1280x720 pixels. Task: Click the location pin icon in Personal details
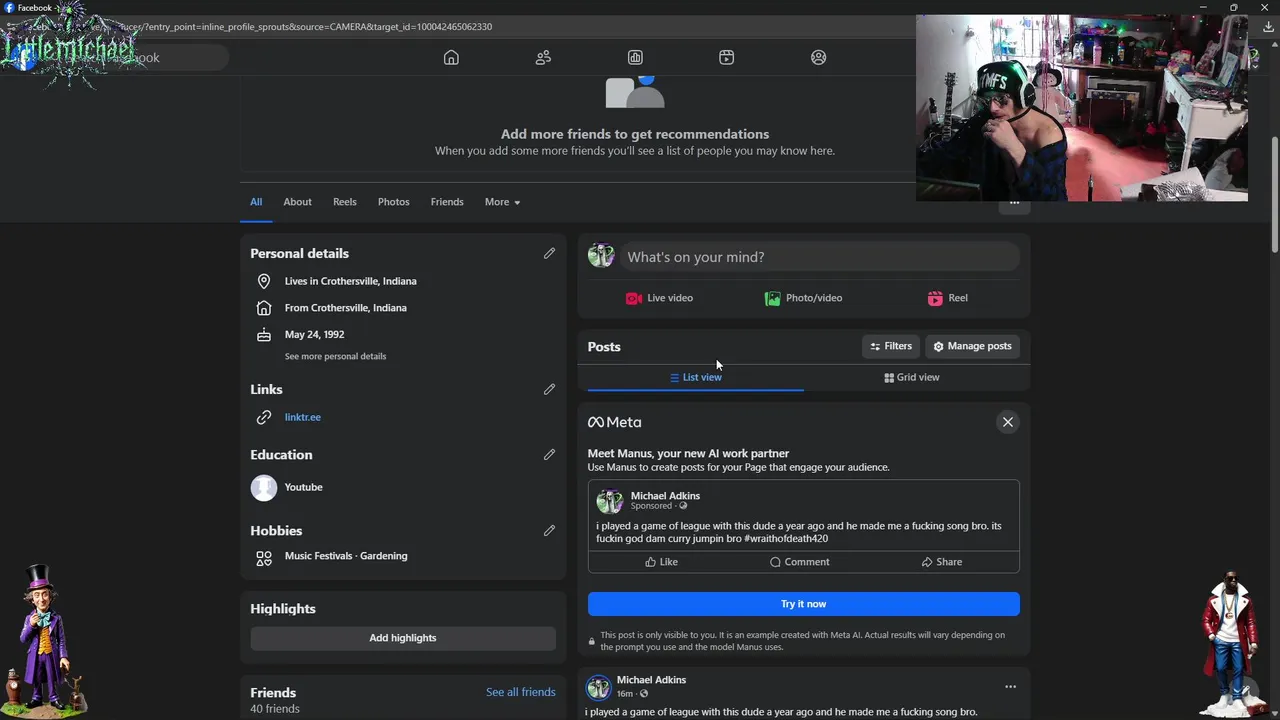pyautogui.click(x=264, y=281)
